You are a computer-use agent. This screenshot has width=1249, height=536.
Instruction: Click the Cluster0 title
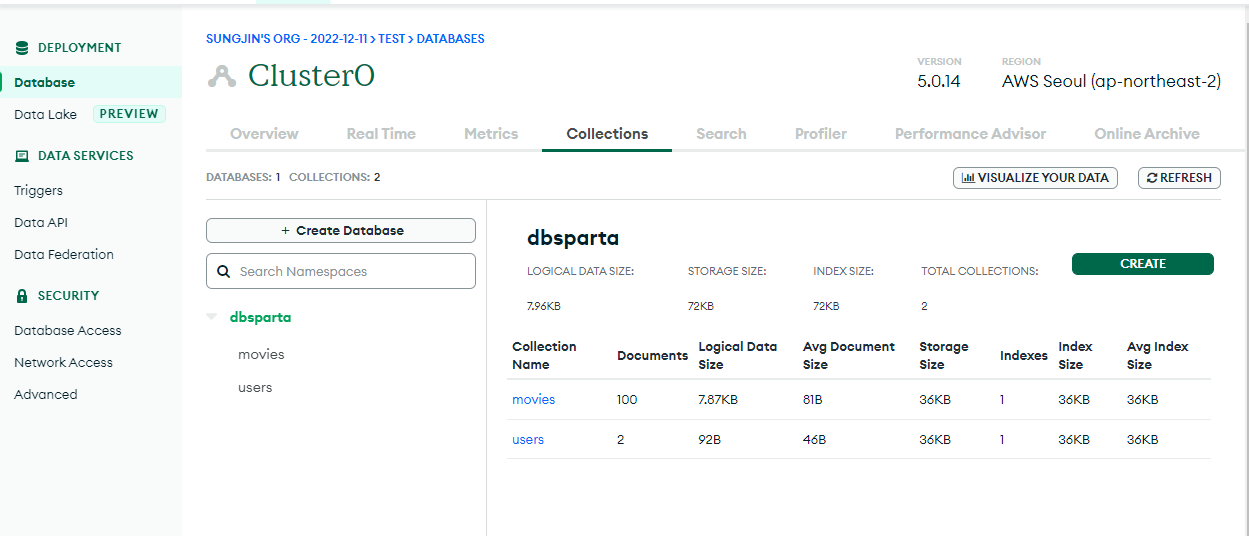pos(311,76)
